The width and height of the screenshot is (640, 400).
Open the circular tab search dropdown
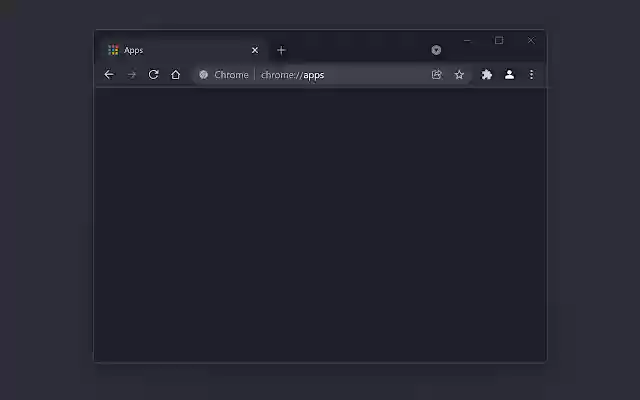click(x=436, y=50)
